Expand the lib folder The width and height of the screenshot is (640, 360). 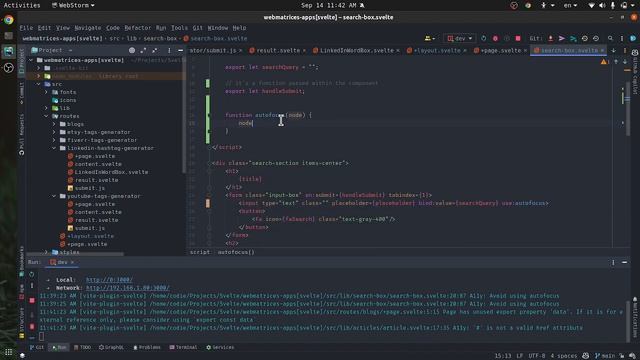tap(46, 108)
